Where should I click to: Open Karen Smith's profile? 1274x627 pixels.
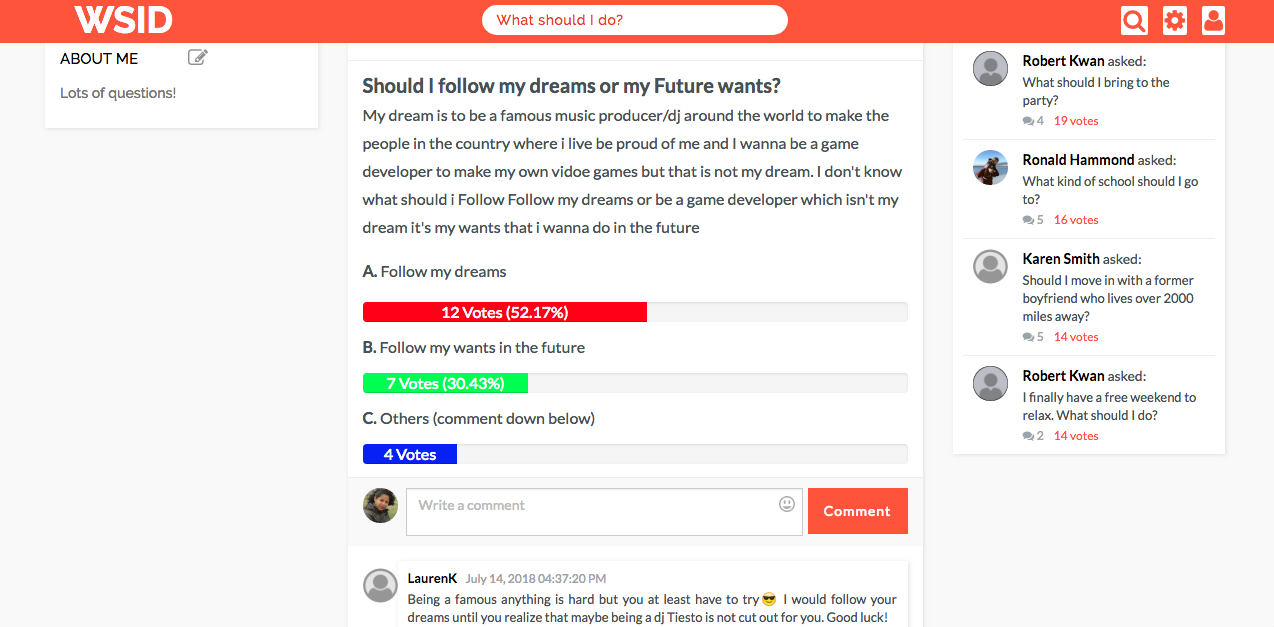[x=1060, y=258]
